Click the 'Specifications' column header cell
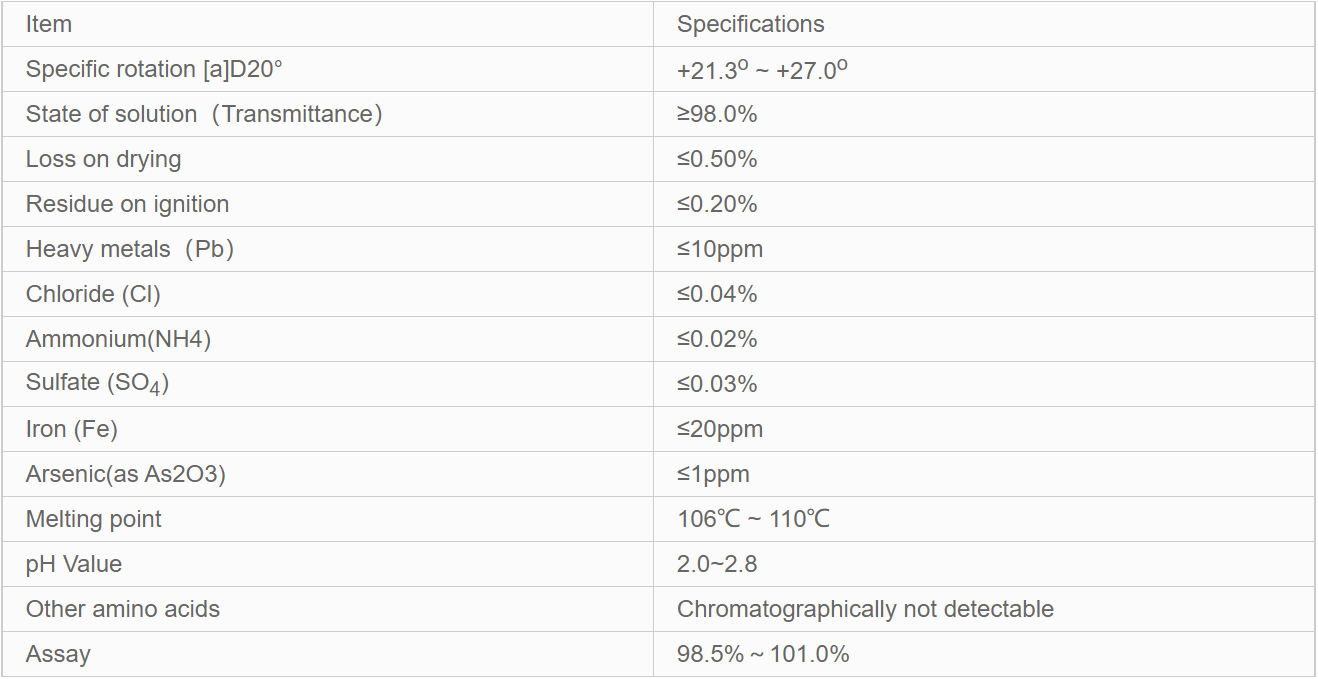The height and width of the screenshot is (679, 1318). coord(750,24)
